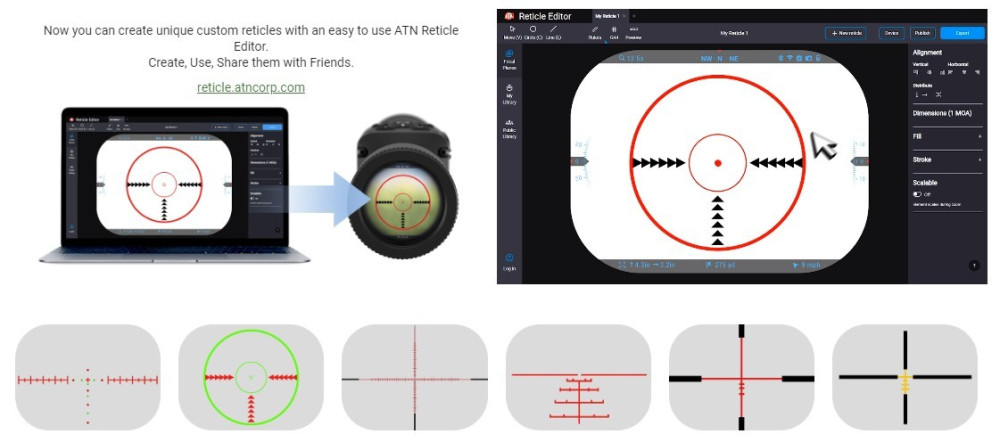Open the Public Library panel
Viewport: 1000px width, 442px height.
(x=510, y=128)
